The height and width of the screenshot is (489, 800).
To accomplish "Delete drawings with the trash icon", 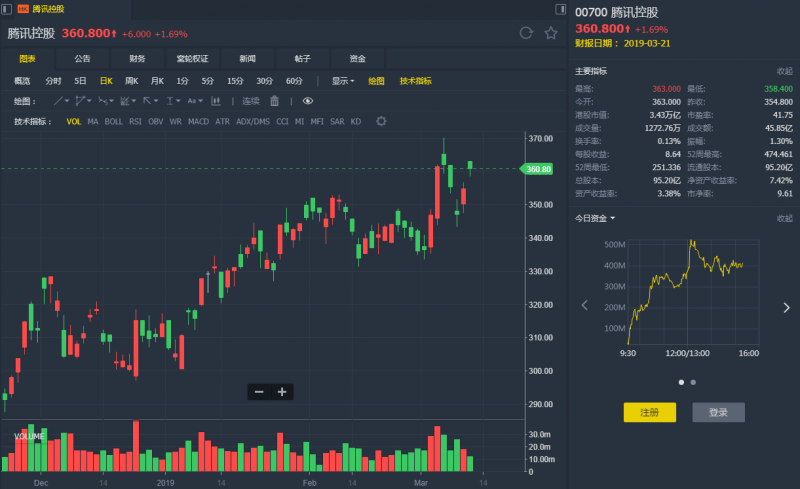I will click(x=274, y=101).
